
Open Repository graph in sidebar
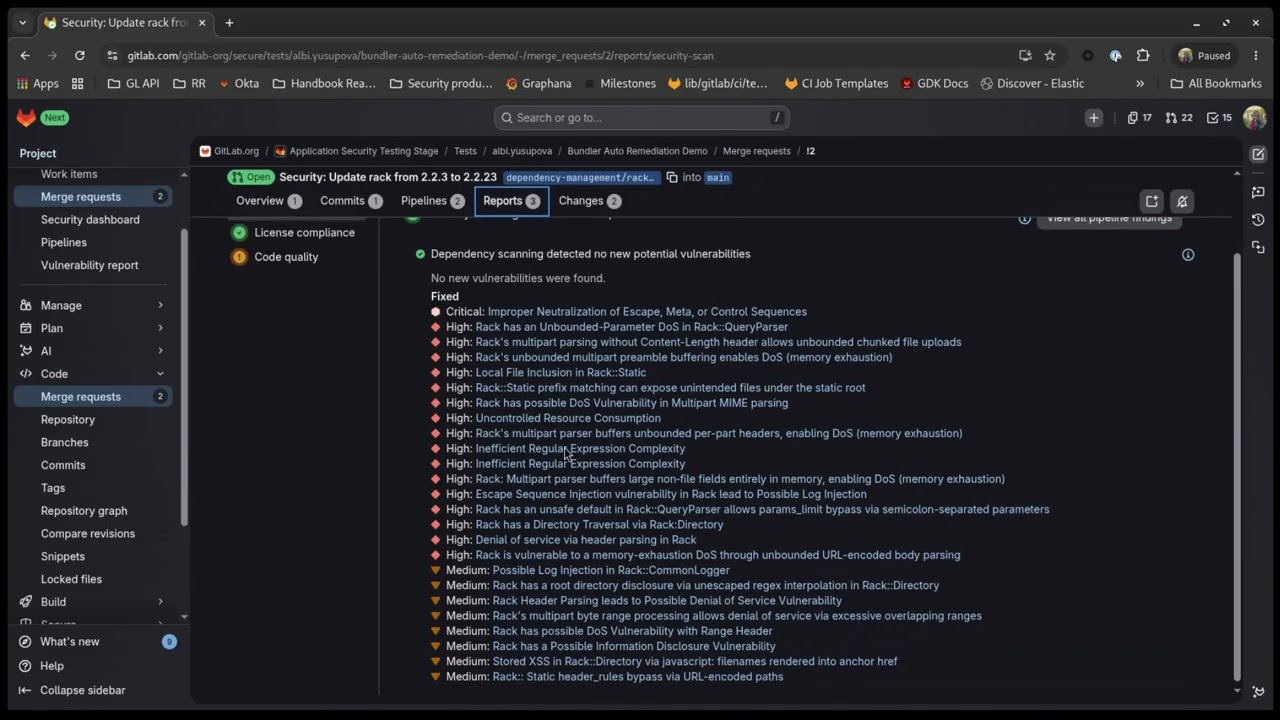[84, 511]
